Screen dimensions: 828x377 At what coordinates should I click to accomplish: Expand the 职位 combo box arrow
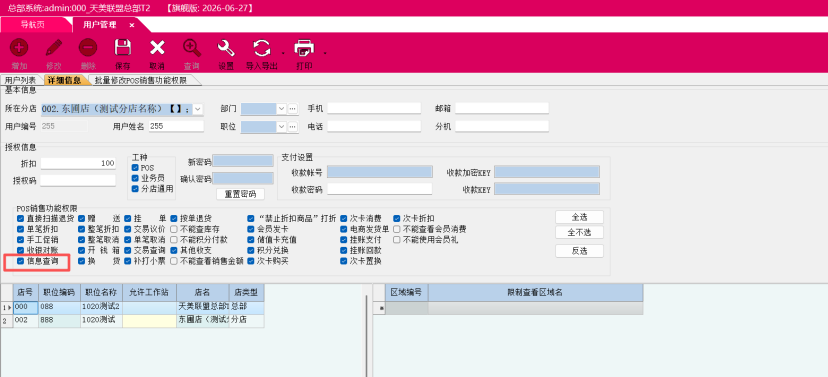[x=281, y=127]
